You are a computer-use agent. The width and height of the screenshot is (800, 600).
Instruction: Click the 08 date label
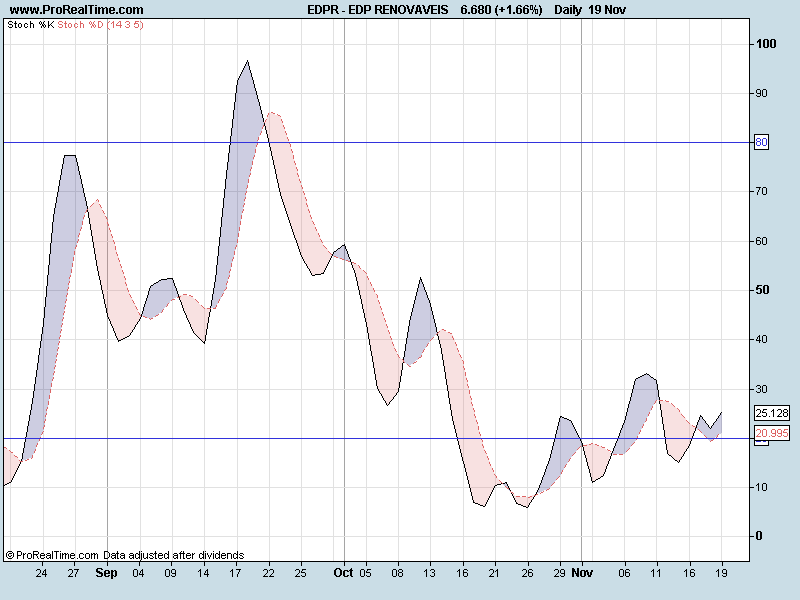pyautogui.click(x=397, y=573)
